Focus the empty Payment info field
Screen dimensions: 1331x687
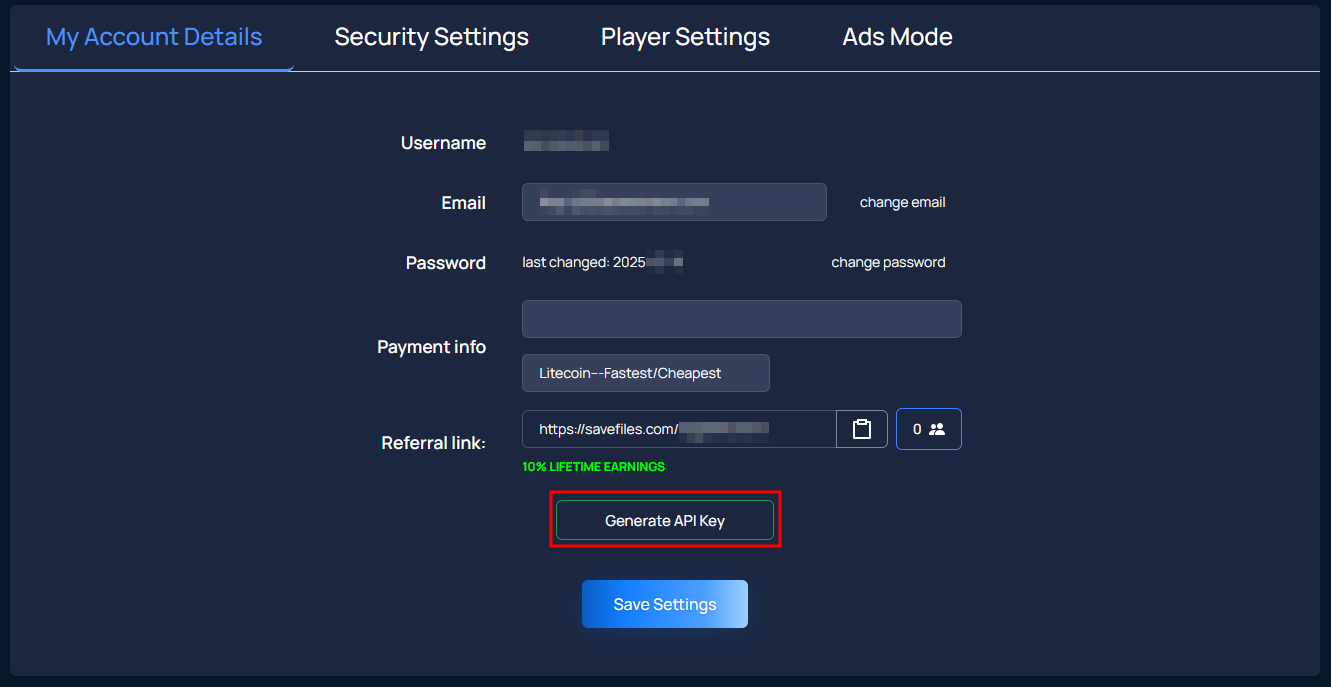pyautogui.click(x=742, y=319)
